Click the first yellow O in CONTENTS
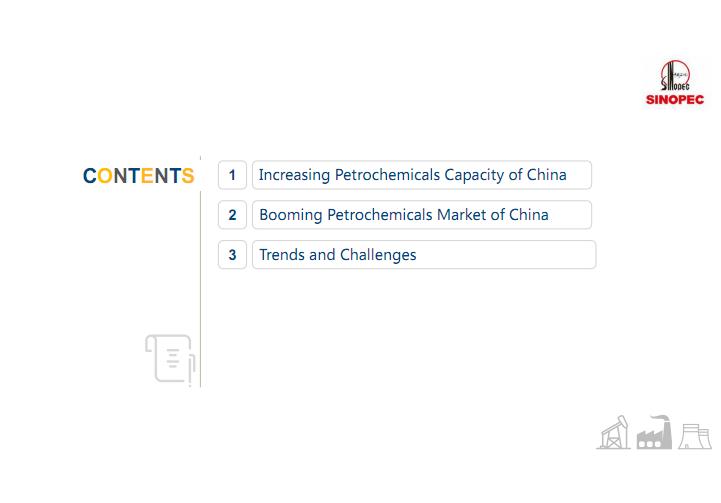This screenshot has height=503, width=721. (105, 176)
